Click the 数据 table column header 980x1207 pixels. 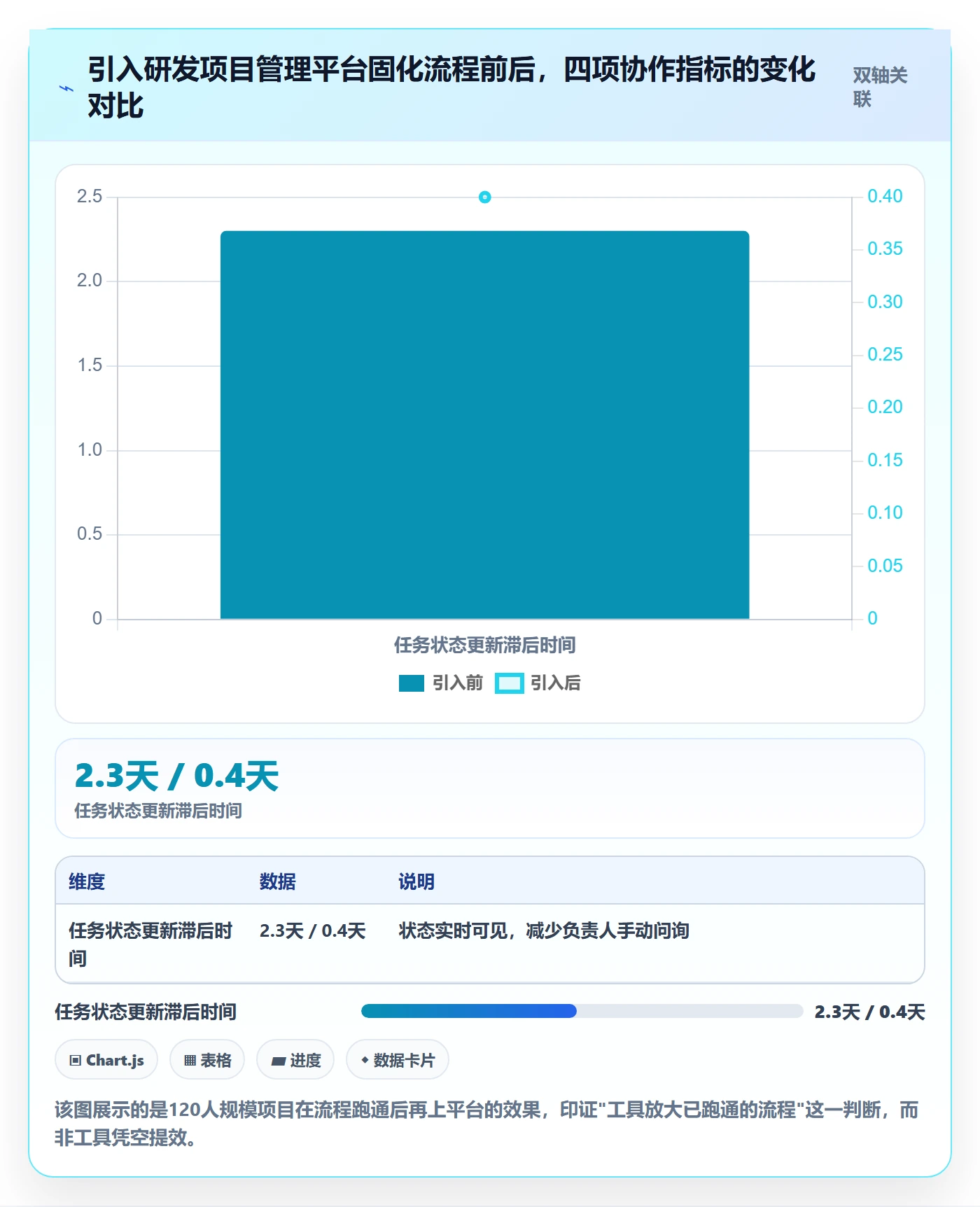tap(278, 881)
